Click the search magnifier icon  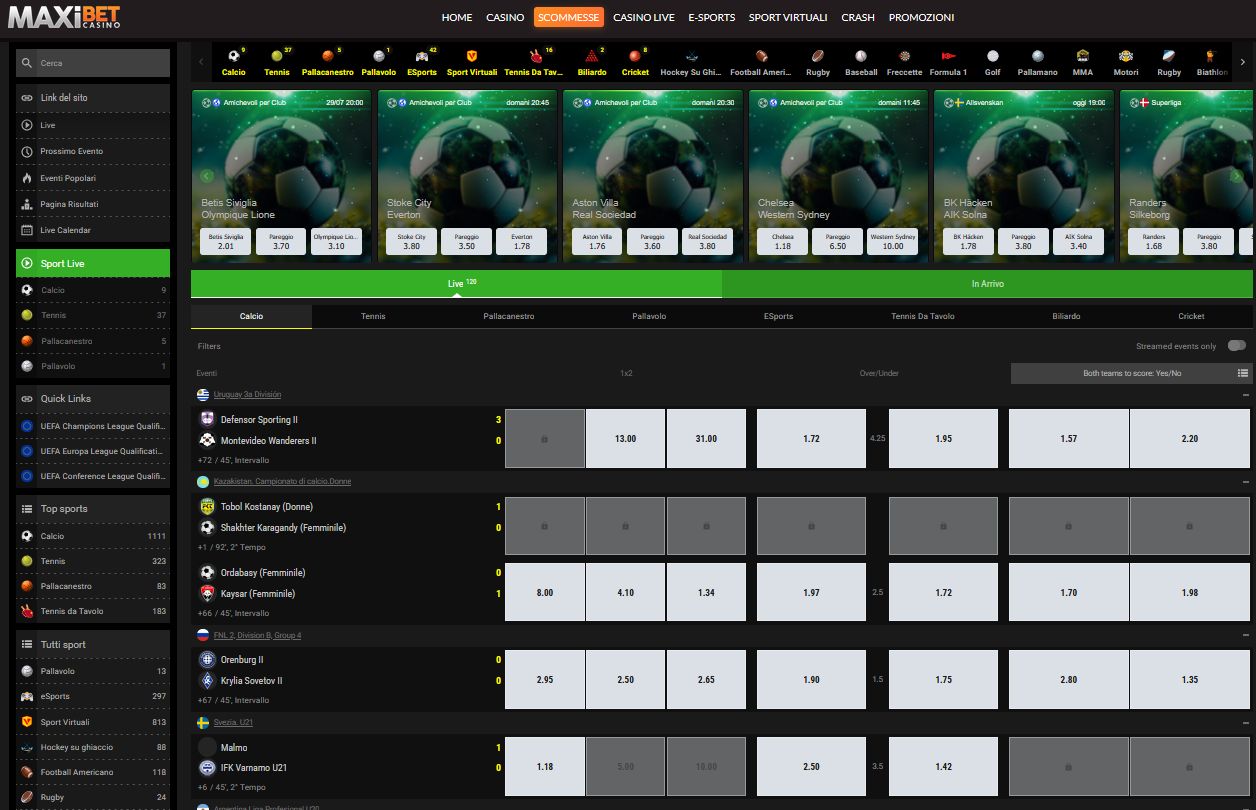[x=27, y=63]
